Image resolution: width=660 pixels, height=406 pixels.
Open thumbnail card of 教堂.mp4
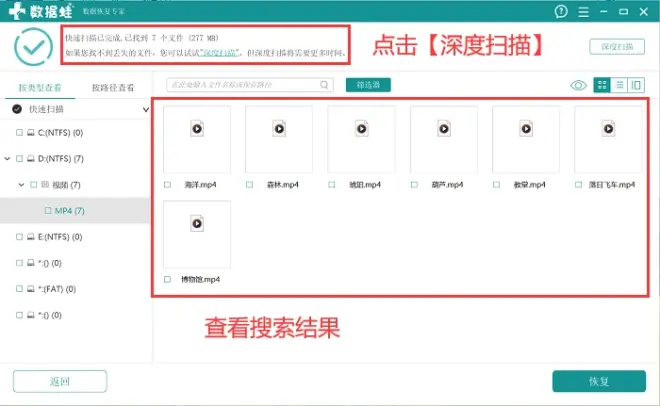tap(526, 139)
